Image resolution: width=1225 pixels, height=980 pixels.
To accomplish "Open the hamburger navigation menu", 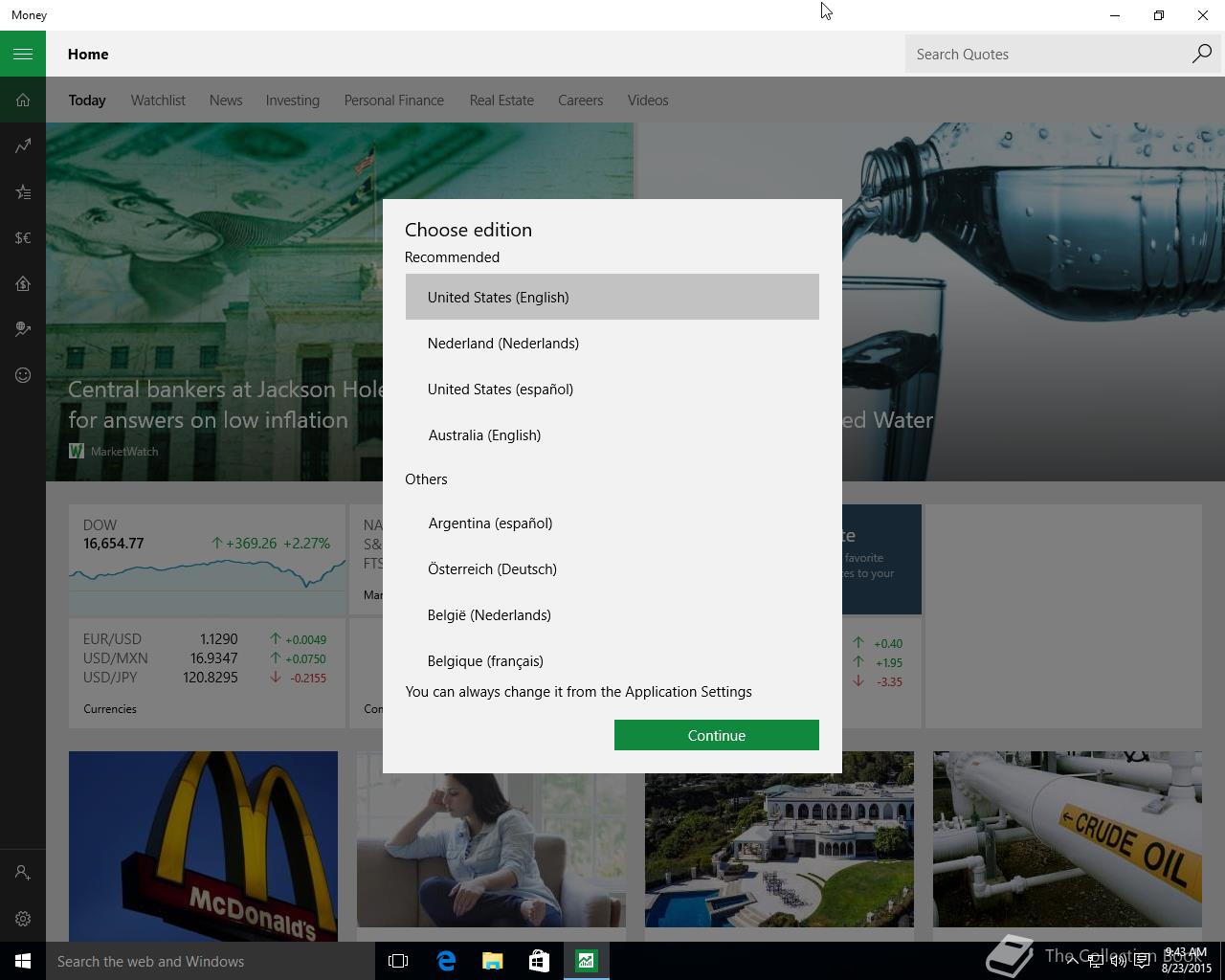I will click(23, 54).
